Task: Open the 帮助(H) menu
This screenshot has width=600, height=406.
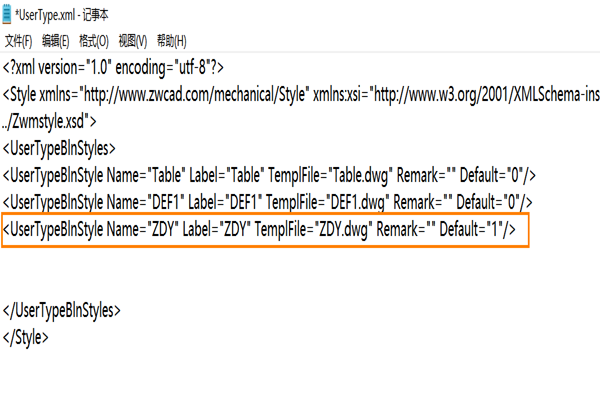Action: tap(172, 41)
